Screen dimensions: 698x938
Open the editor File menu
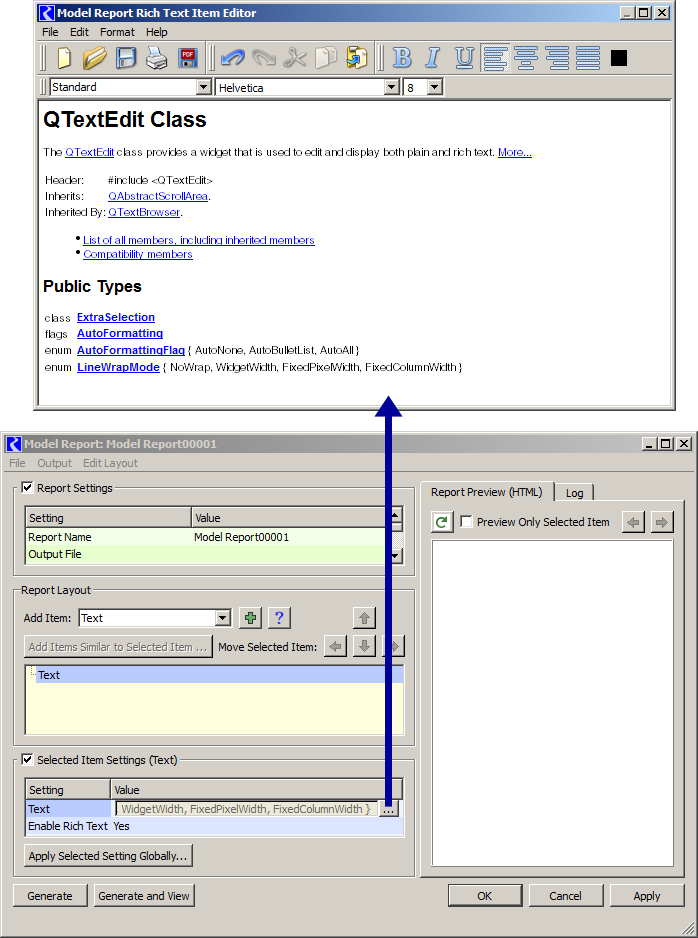[50, 32]
